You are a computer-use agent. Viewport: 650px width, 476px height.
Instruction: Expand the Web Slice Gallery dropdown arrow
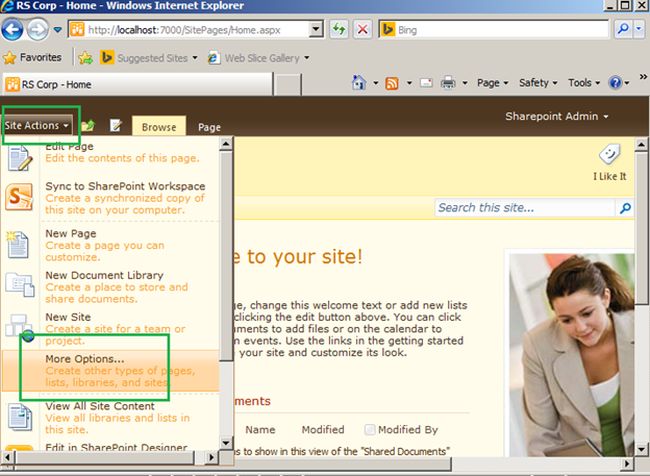click(x=307, y=58)
